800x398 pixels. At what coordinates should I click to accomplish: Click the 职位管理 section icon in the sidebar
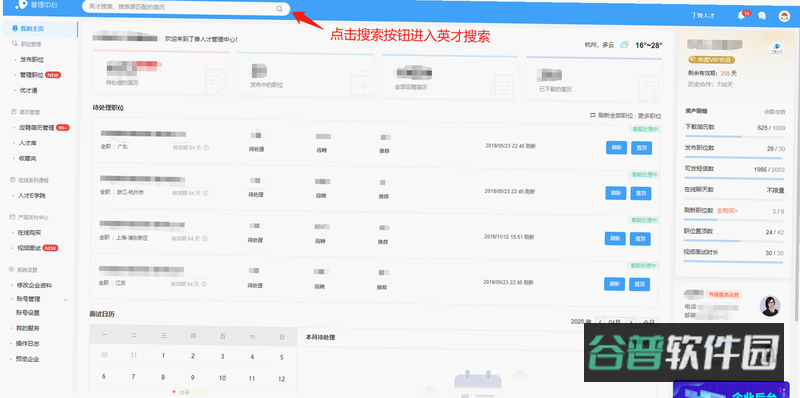click(x=14, y=44)
